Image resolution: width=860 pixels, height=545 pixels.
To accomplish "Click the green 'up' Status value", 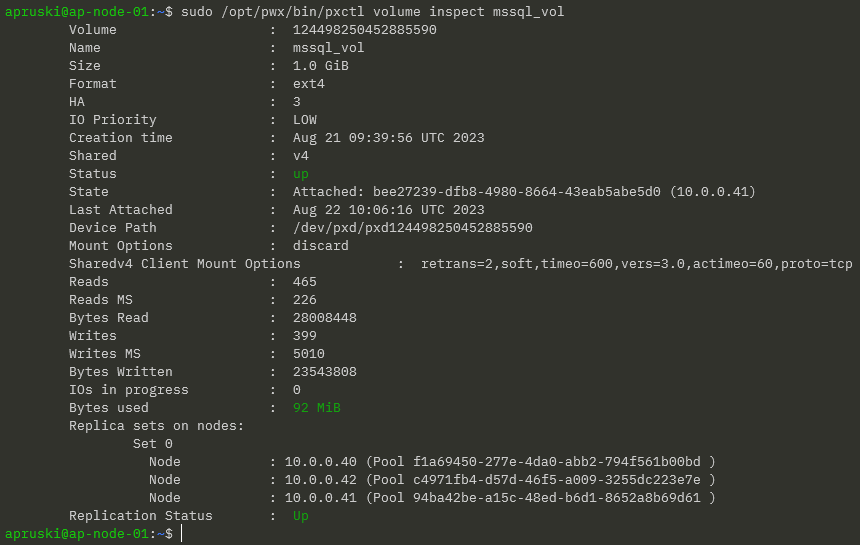I will (x=301, y=174).
